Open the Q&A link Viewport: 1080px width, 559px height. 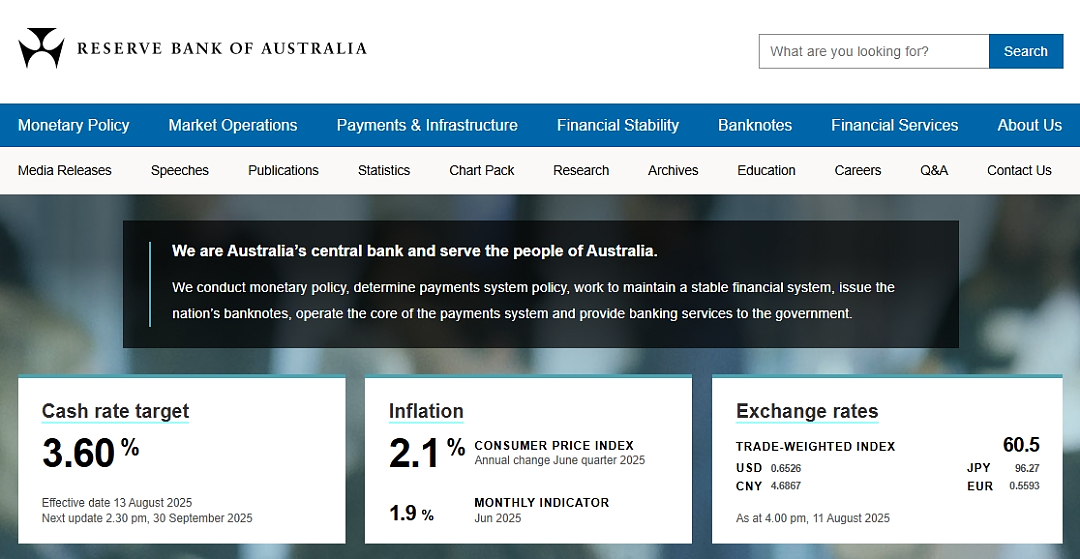point(934,170)
